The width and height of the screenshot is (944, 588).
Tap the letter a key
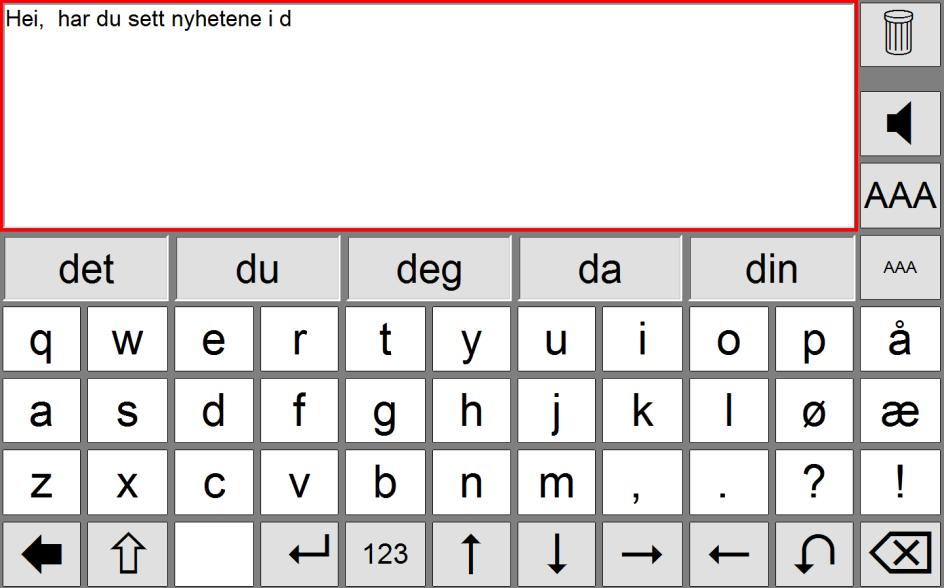[x=42, y=410]
